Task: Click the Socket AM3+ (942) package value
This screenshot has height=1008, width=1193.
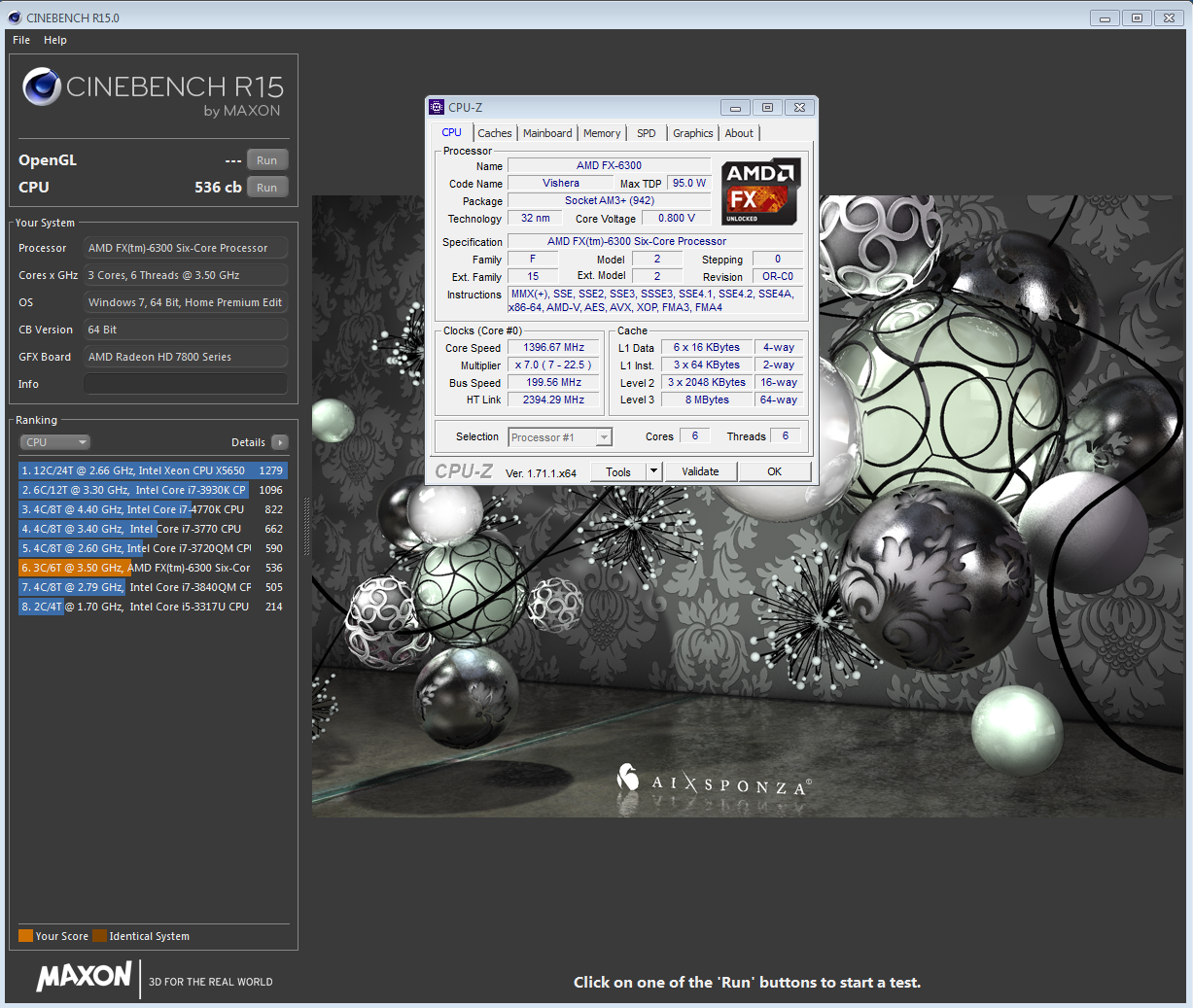Action: 610,200
